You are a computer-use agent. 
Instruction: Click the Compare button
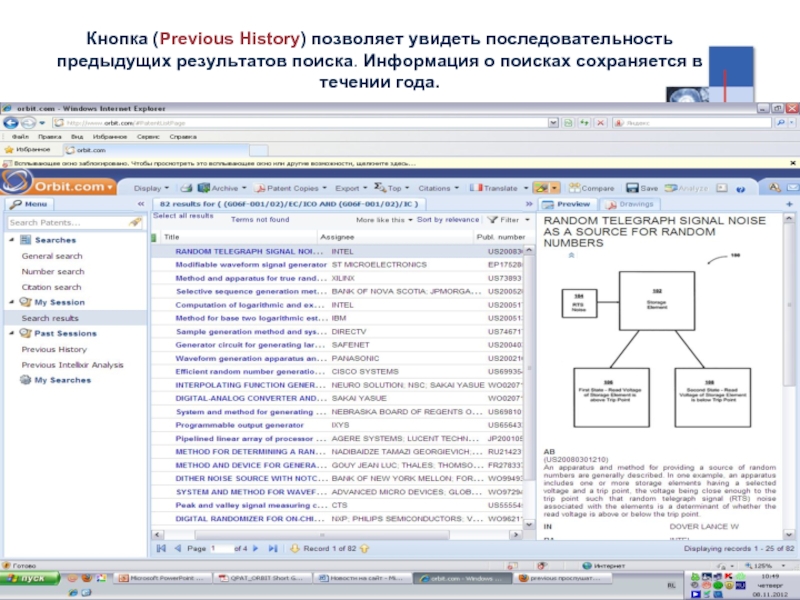[x=591, y=188]
